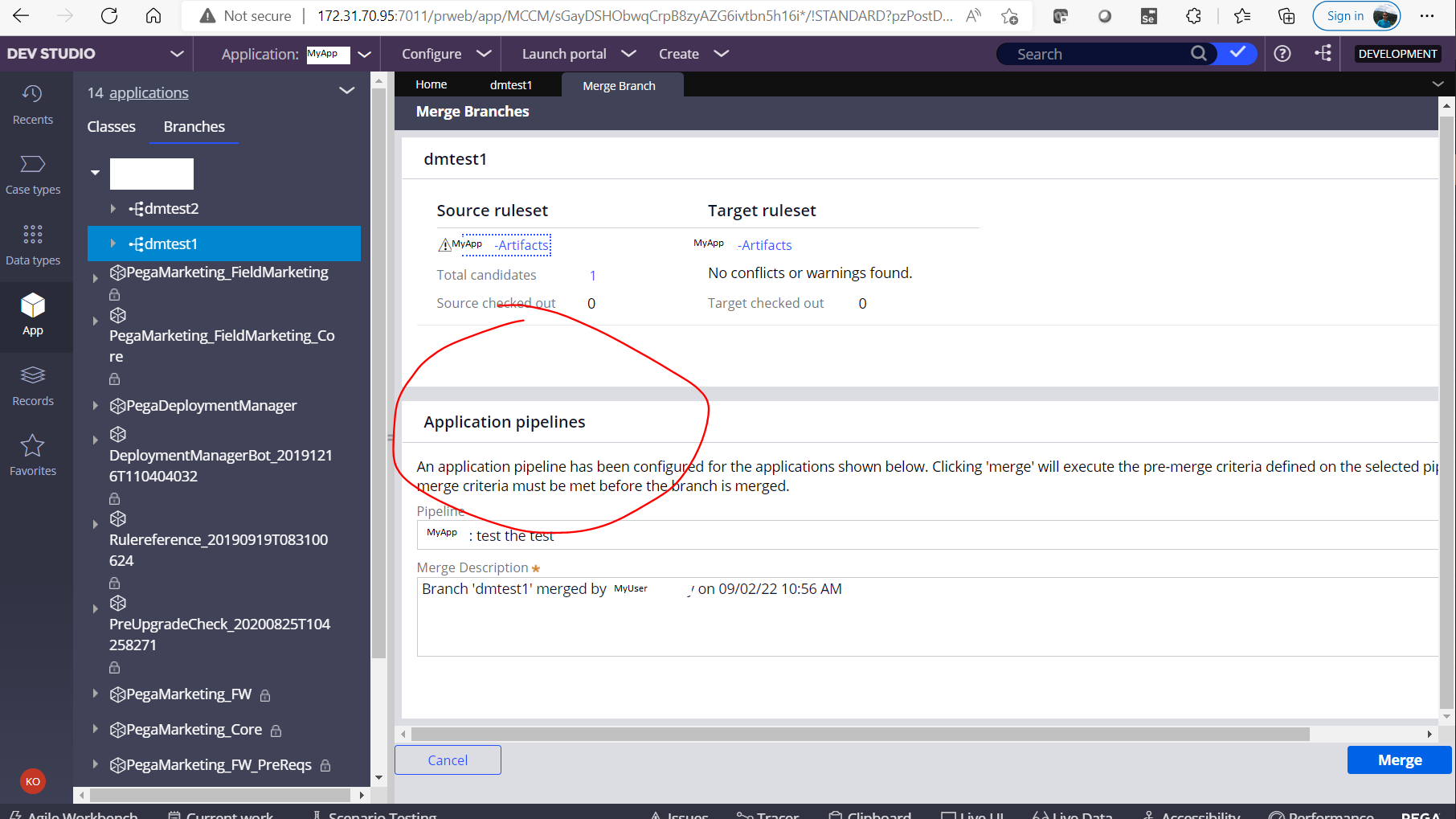Open the Merge Branch tab
The width and height of the screenshot is (1456, 819).
619,84
